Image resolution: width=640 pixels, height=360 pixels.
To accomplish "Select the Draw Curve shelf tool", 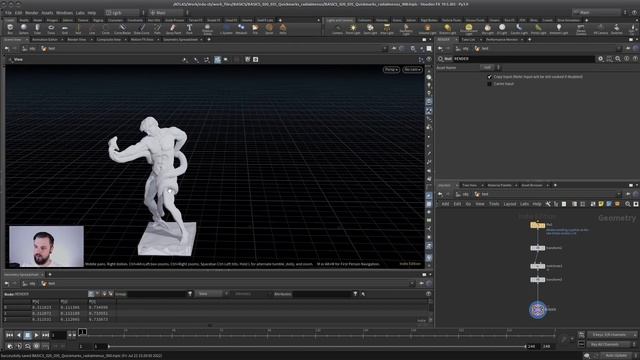I will click(142, 29).
